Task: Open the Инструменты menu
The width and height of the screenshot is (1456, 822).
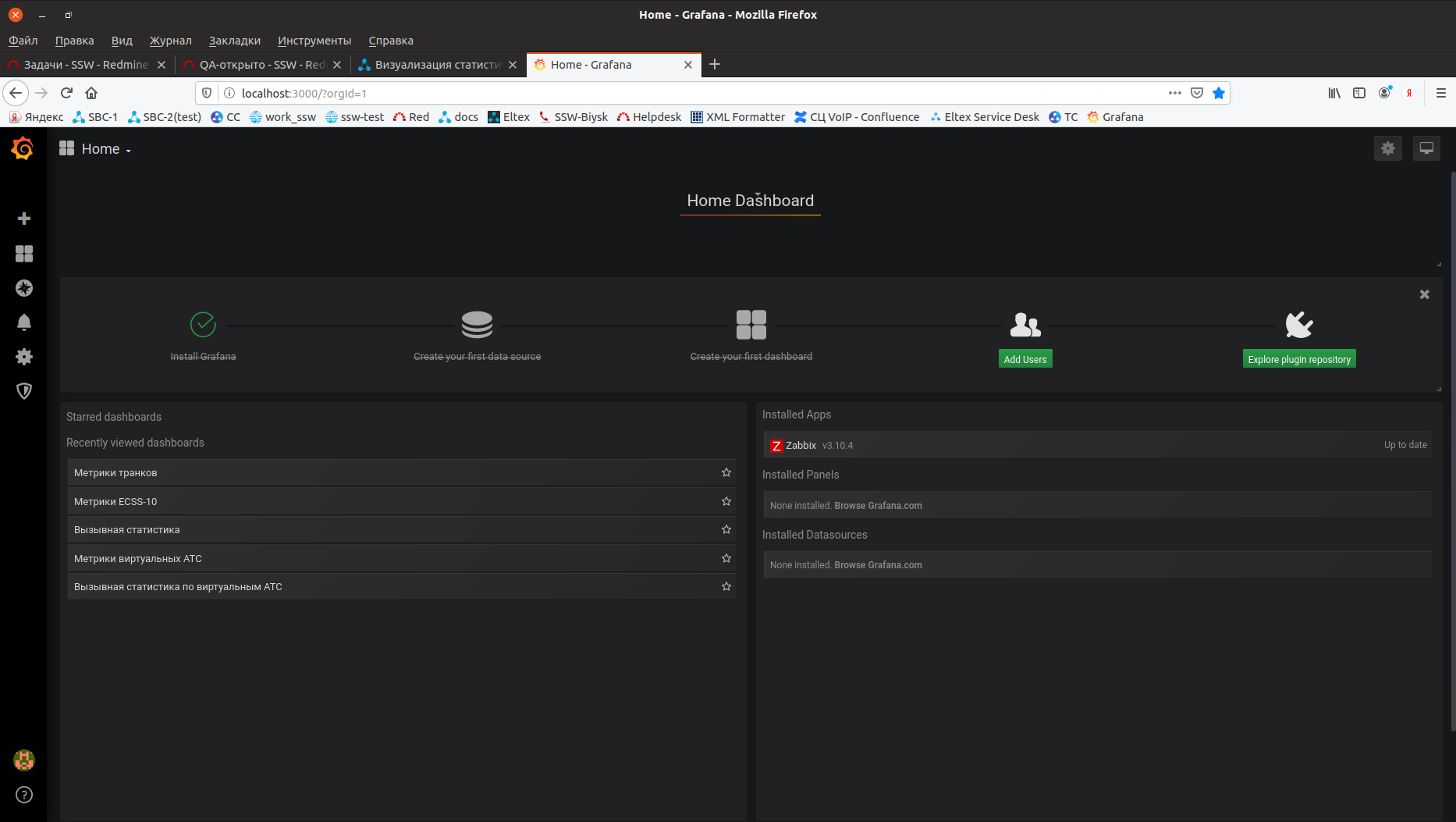Action: click(314, 41)
